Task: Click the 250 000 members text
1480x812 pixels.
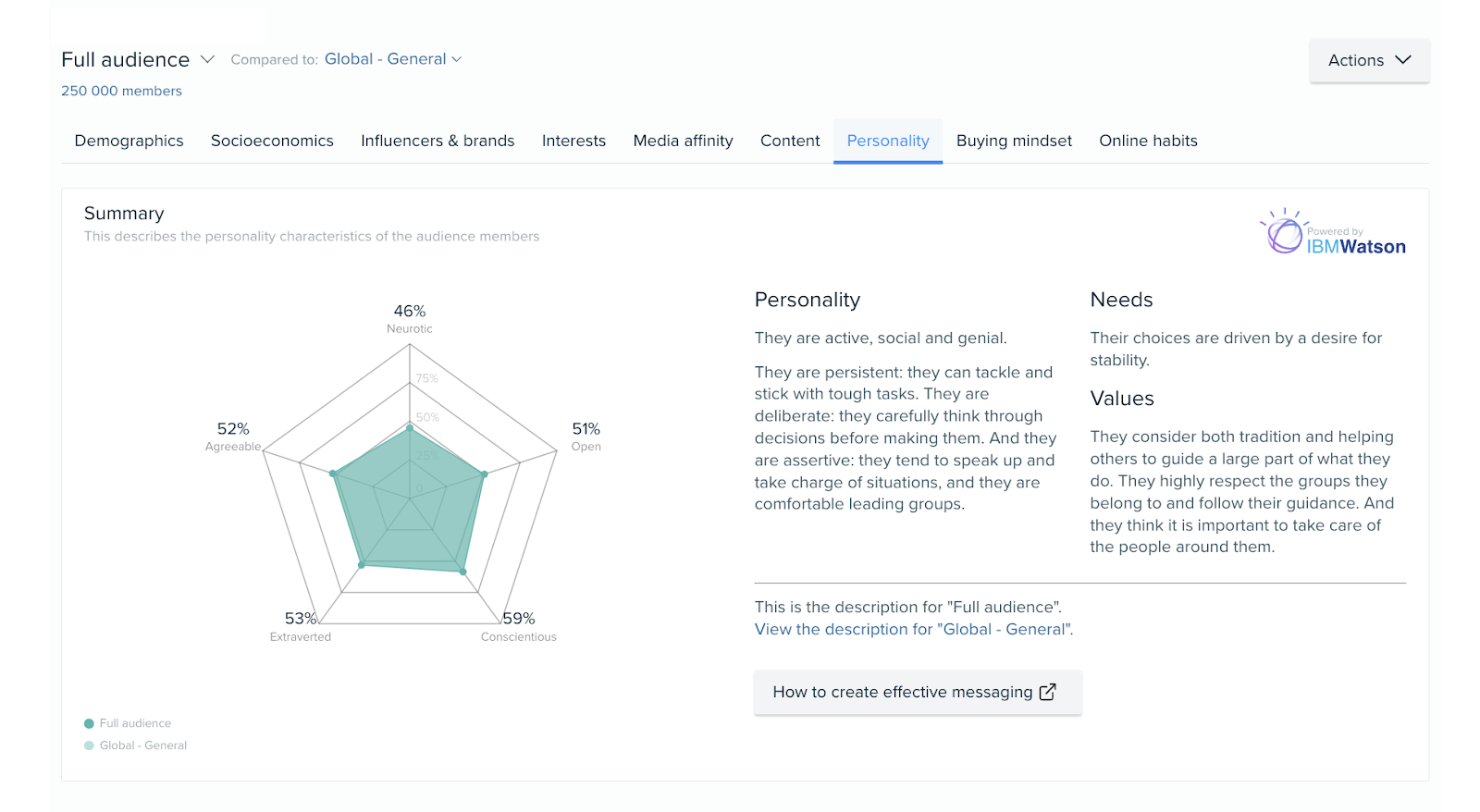Action: click(x=120, y=91)
